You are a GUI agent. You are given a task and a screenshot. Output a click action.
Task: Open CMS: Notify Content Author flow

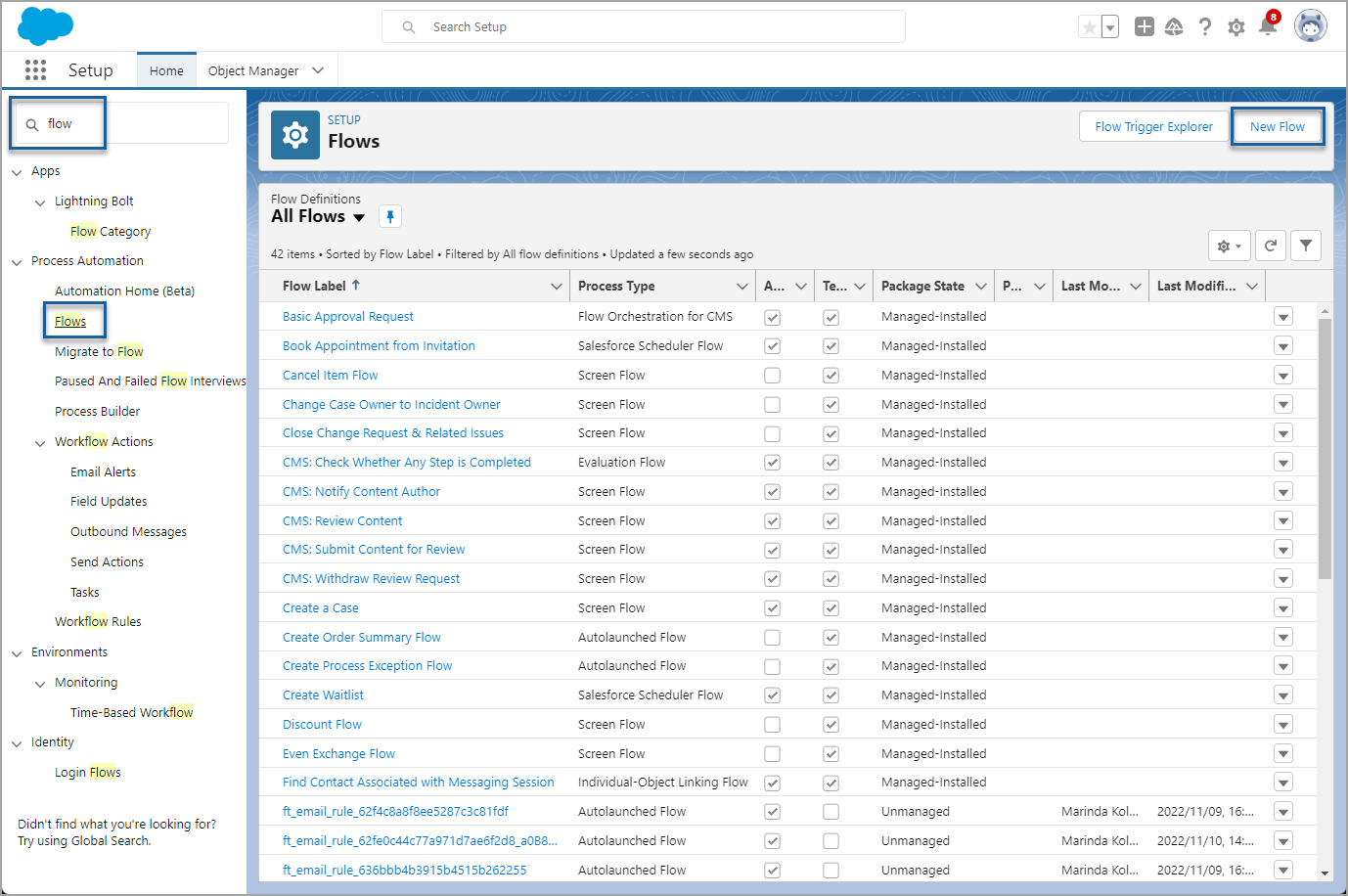(x=361, y=491)
